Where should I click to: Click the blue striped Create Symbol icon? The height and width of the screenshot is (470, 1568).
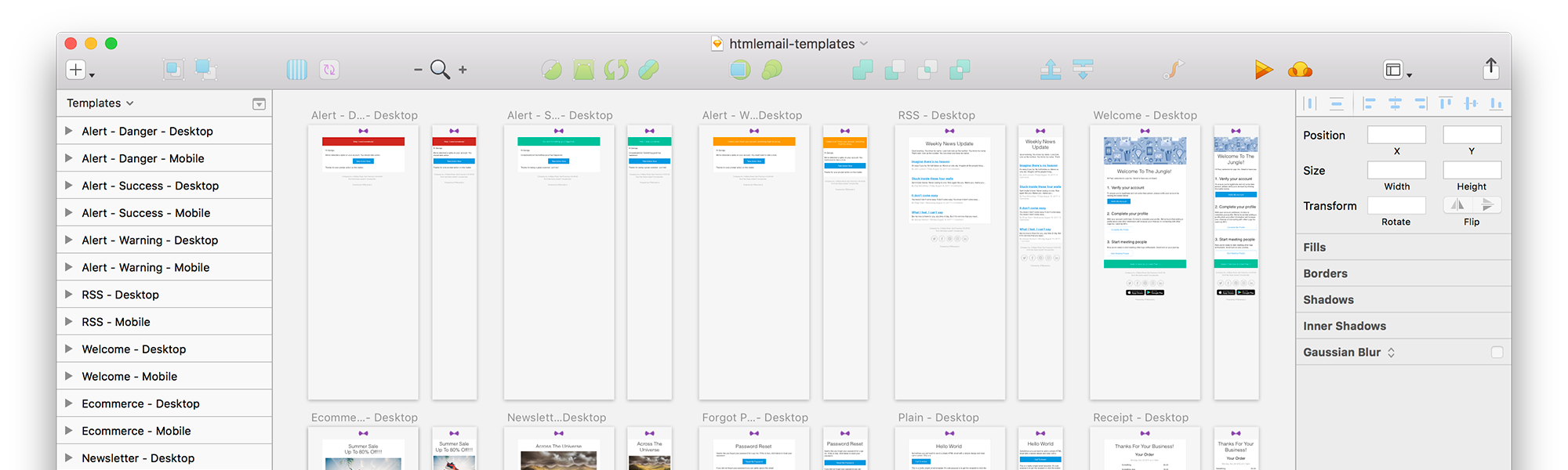click(x=297, y=70)
